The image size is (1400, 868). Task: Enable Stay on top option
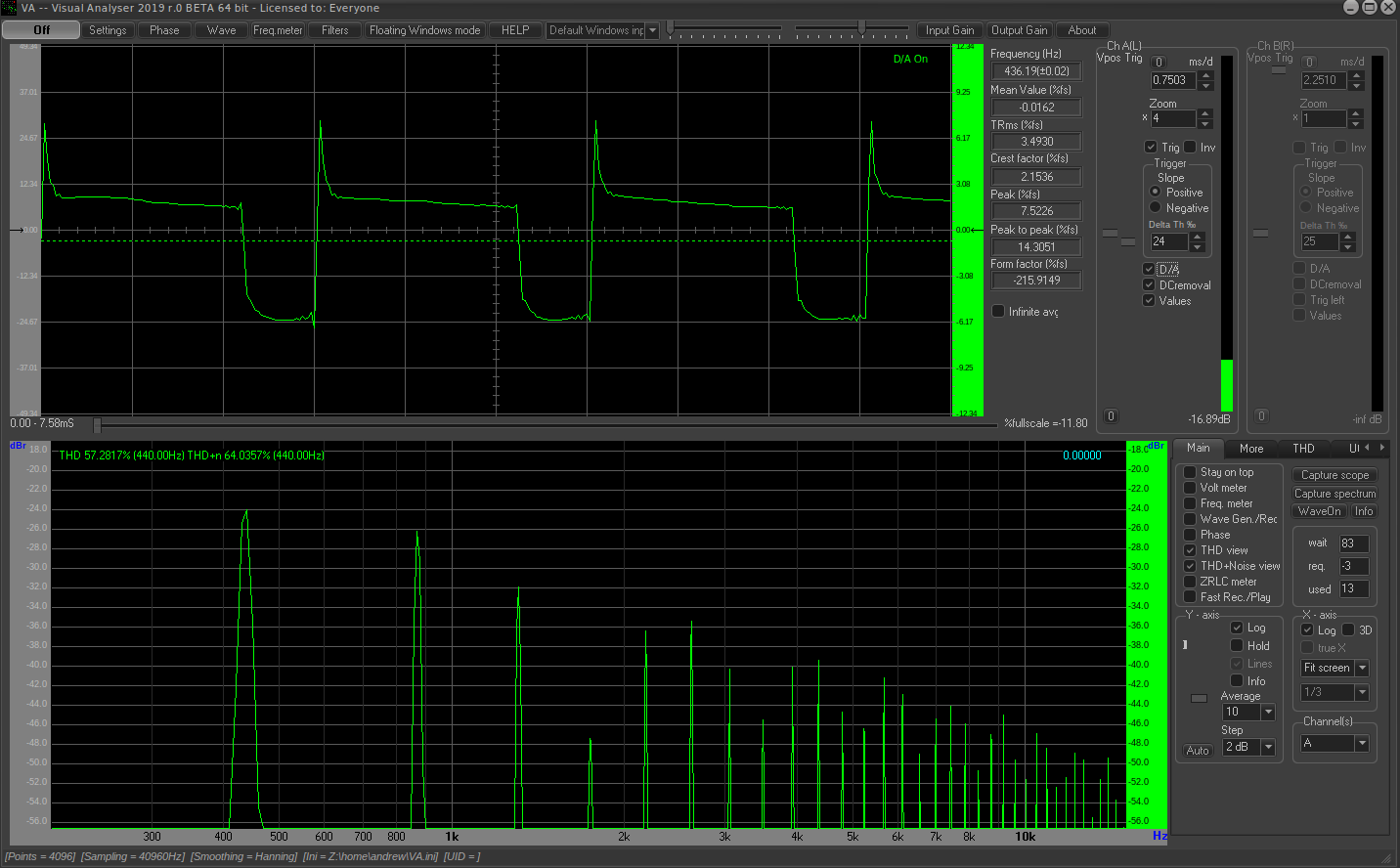pos(1190,472)
